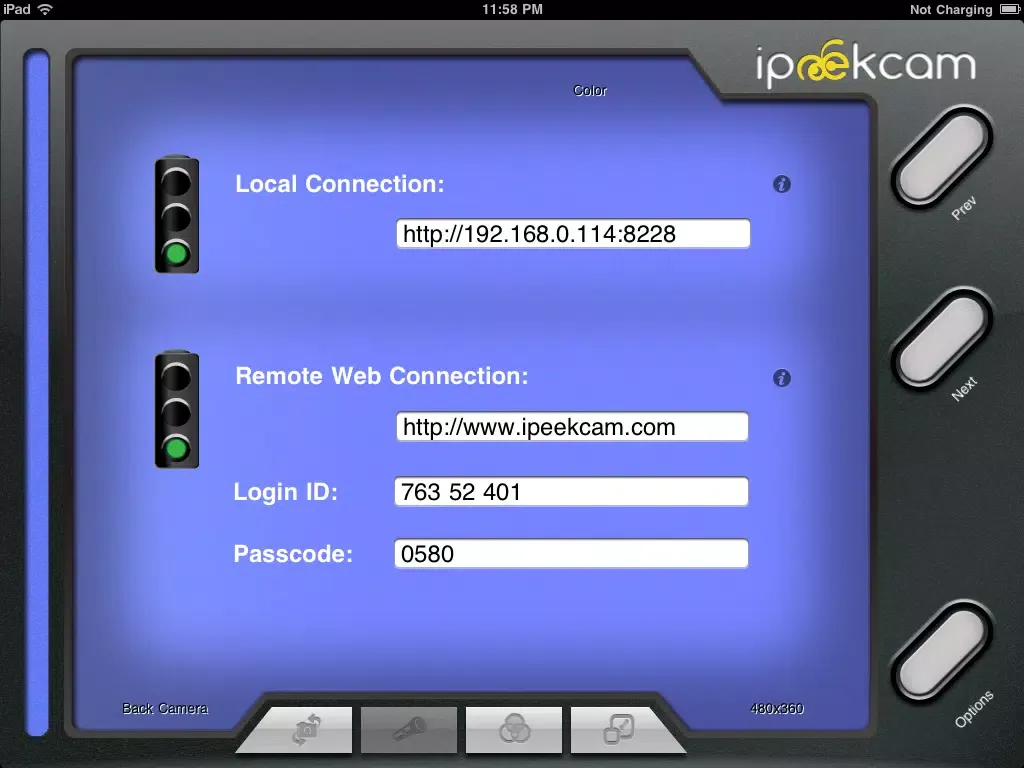Tap the ipeekcam logo
The image size is (1024, 768).
tap(865, 64)
